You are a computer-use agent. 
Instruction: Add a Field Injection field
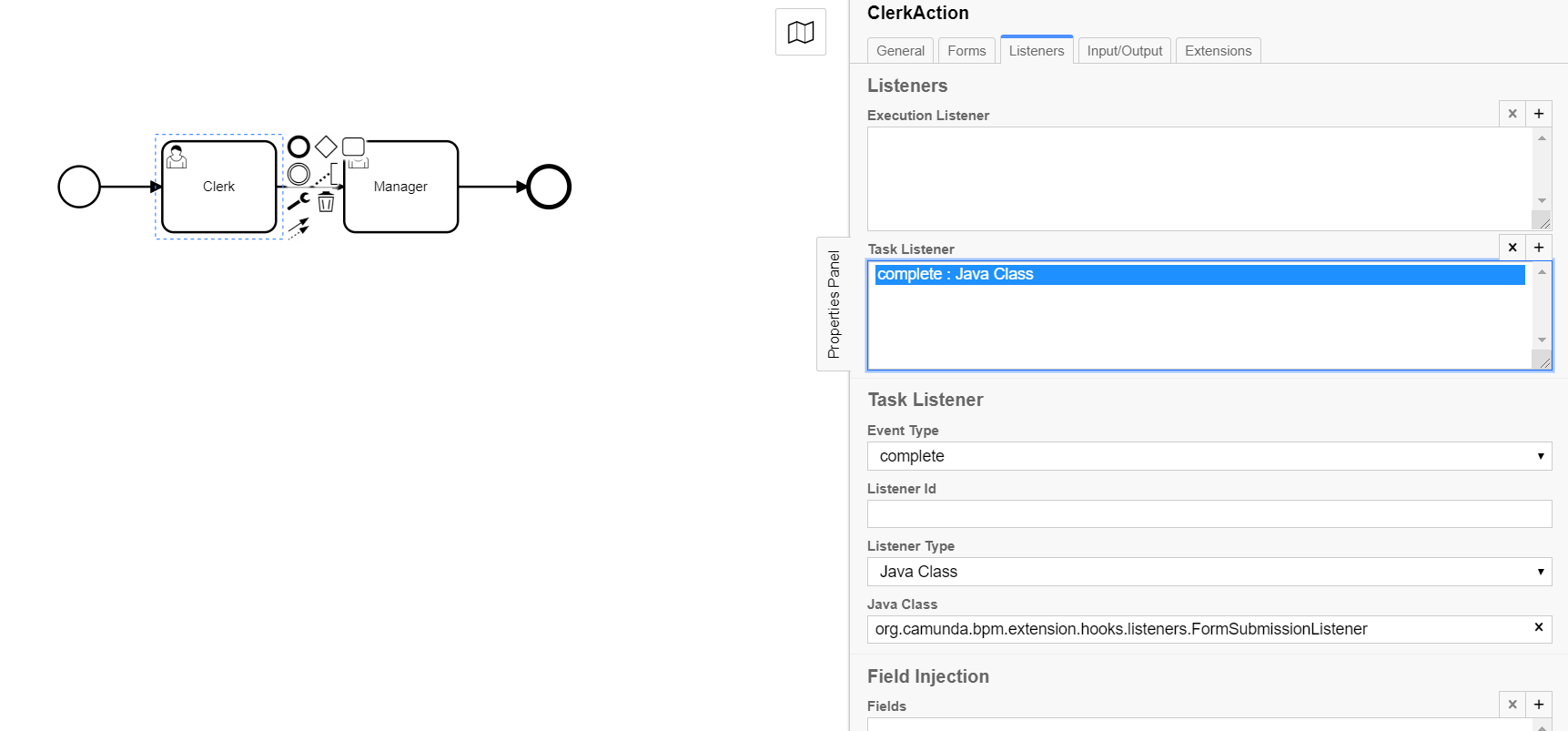pyautogui.click(x=1539, y=705)
